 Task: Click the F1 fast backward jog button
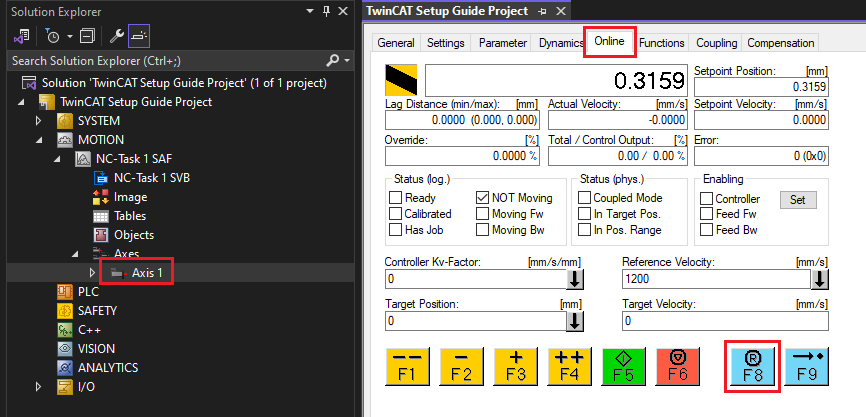407,366
